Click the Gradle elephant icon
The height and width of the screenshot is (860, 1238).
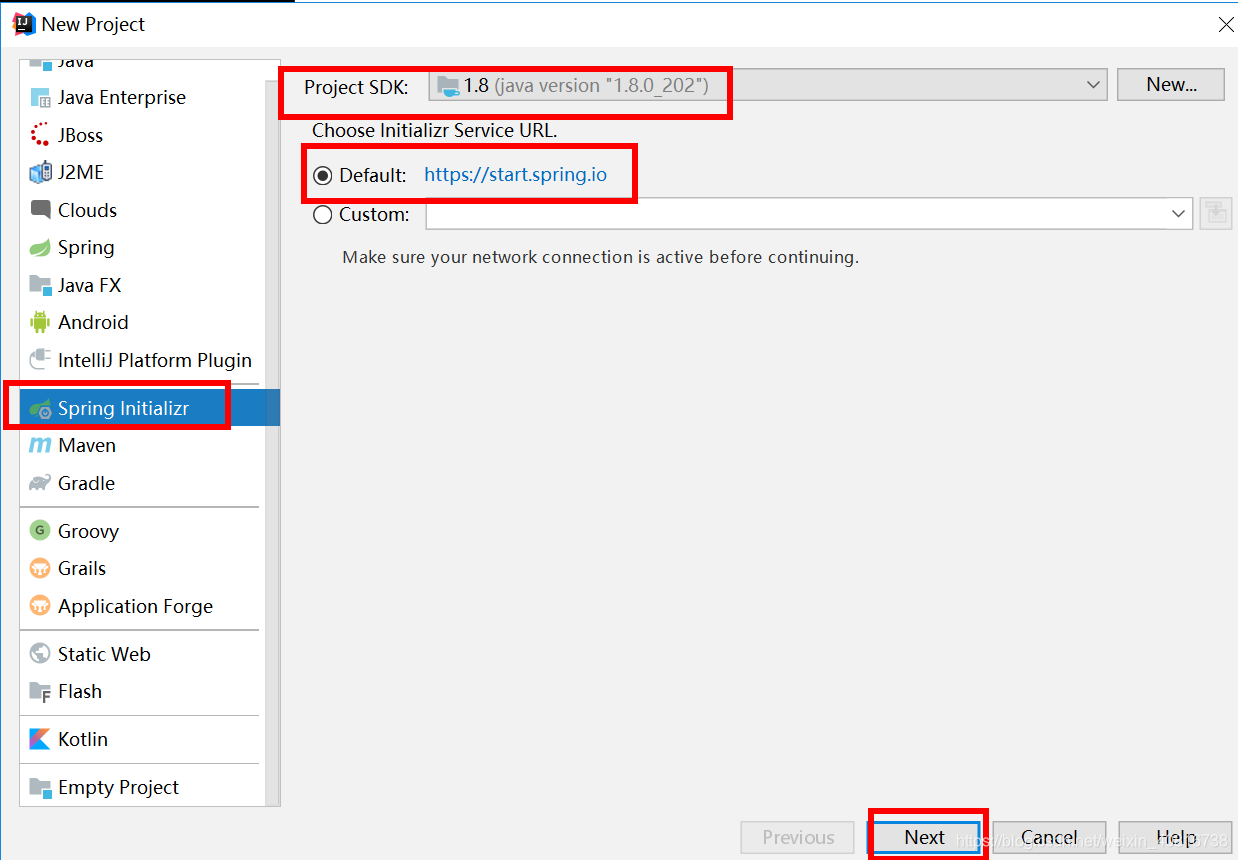[x=40, y=483]
